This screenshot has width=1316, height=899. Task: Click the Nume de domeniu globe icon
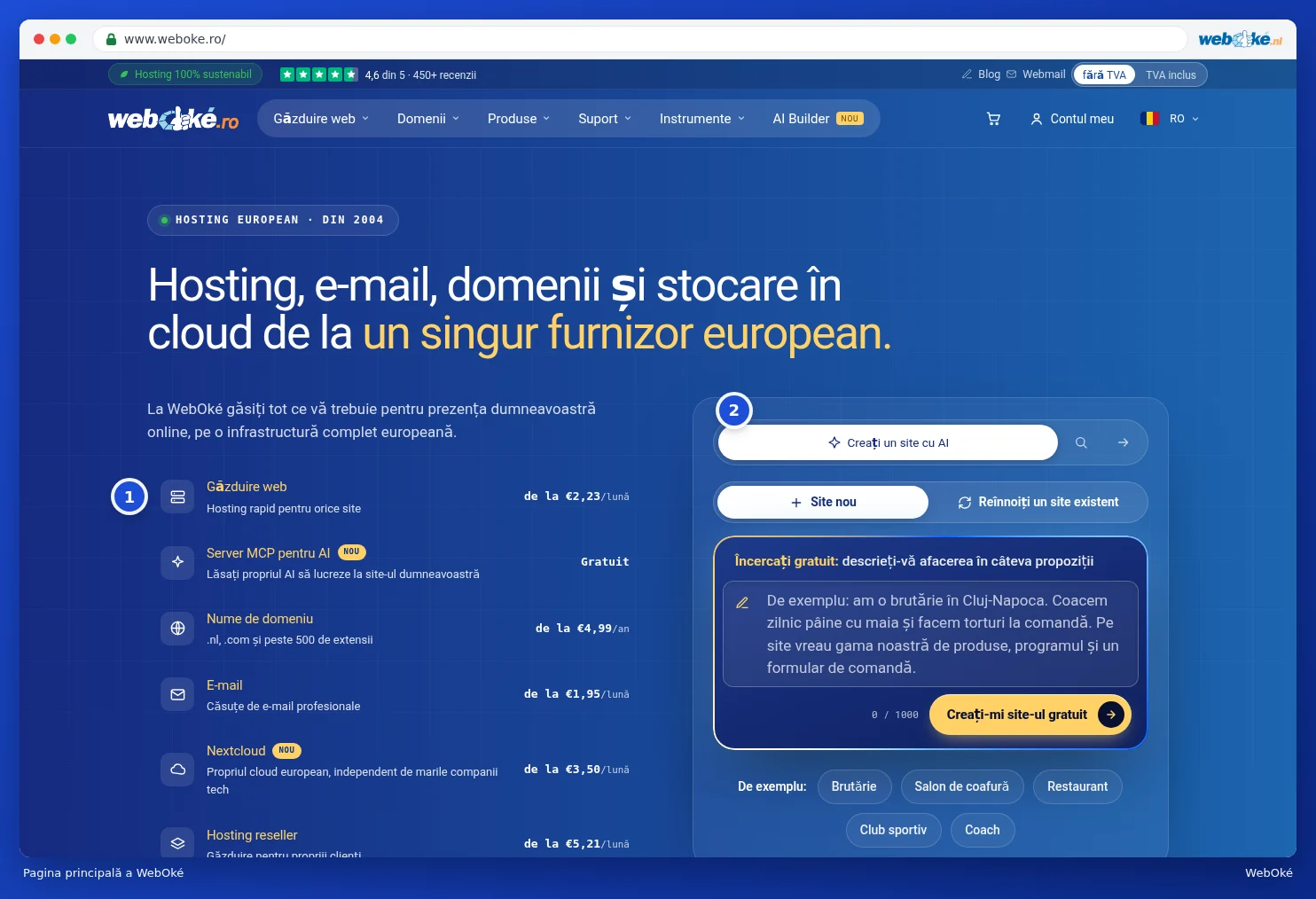[177, 629]
